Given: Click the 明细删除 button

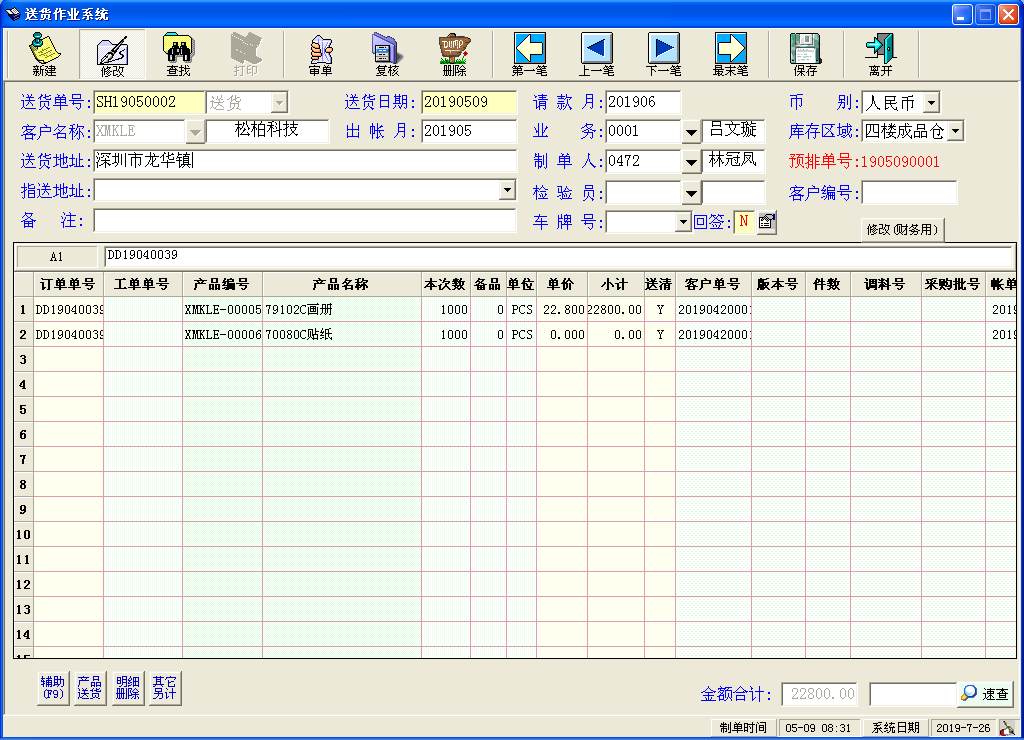Looking at the screenshot, I should coord(127,688).
